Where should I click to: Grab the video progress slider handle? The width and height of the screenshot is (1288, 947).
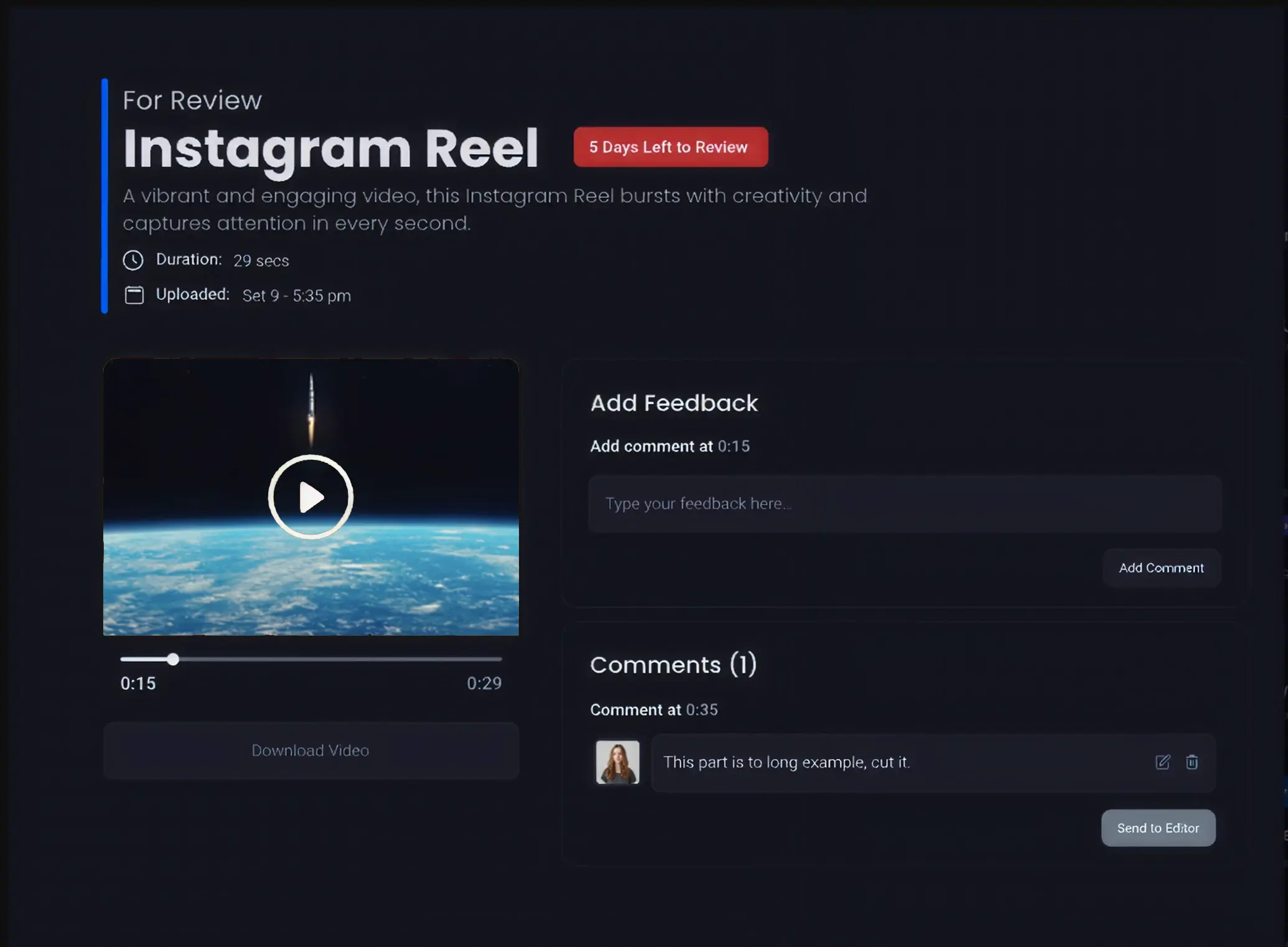click(x=173, y=659)
